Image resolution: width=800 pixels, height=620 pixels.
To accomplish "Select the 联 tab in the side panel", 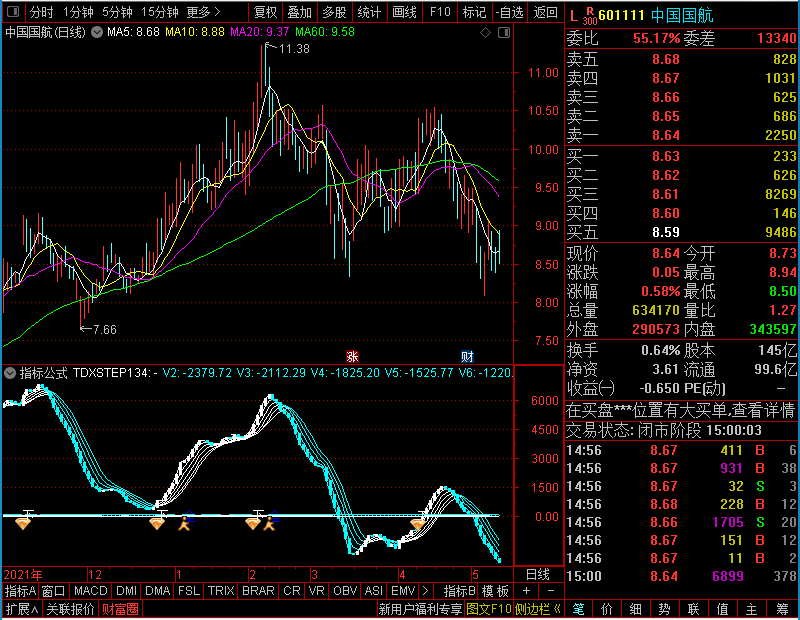I will [693, 609].
